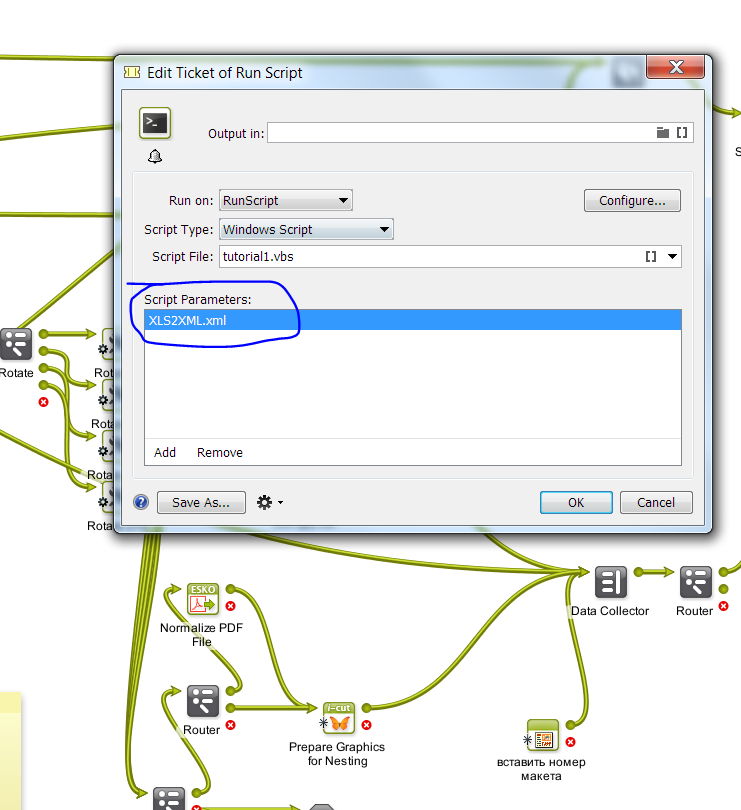Viewport: 741px width, 810px height.
Task: Close the Edit Ticket dialog
Action: tap(675, 67)
